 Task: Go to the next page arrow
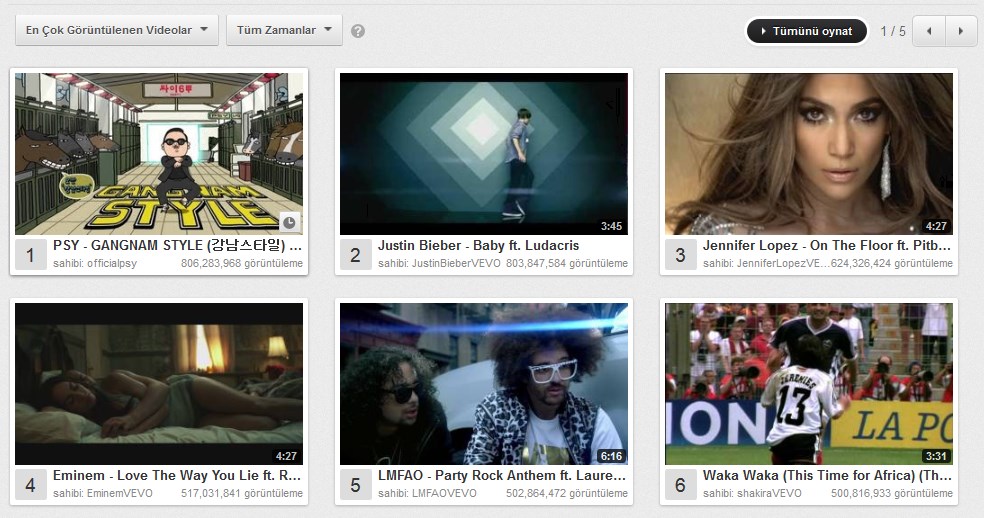click(x=961, y=31)
